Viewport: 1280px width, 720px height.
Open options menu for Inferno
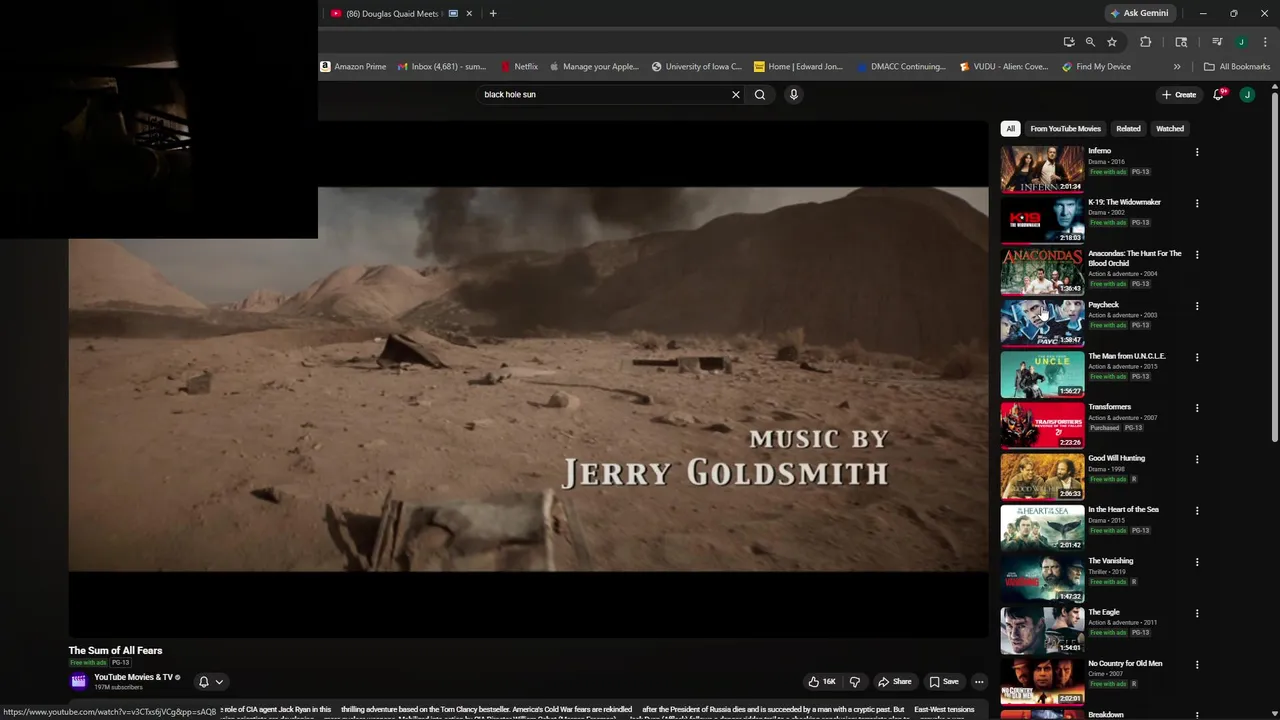[1197, 153]
